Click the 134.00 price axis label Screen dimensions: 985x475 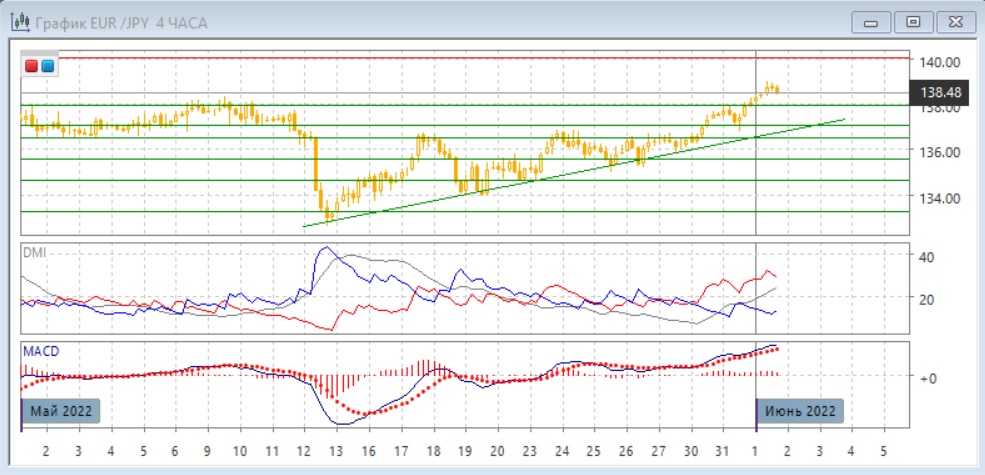pyautogui.click(x=939, y=198)
